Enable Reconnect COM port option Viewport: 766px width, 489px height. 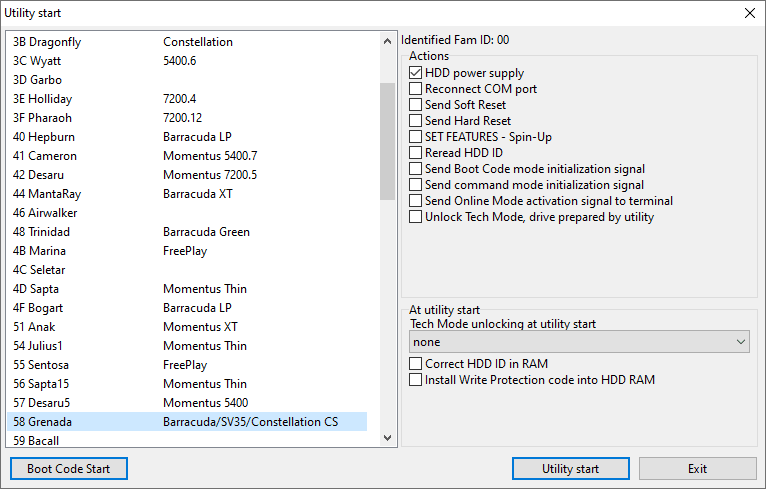[415, 89]
